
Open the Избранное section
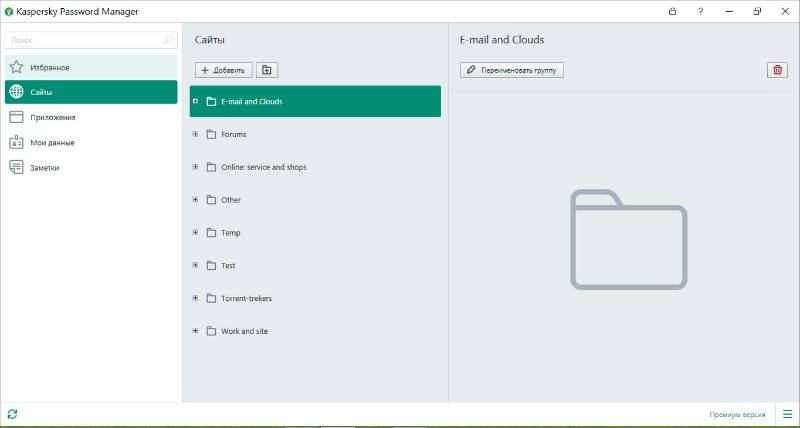pos(90,67)
